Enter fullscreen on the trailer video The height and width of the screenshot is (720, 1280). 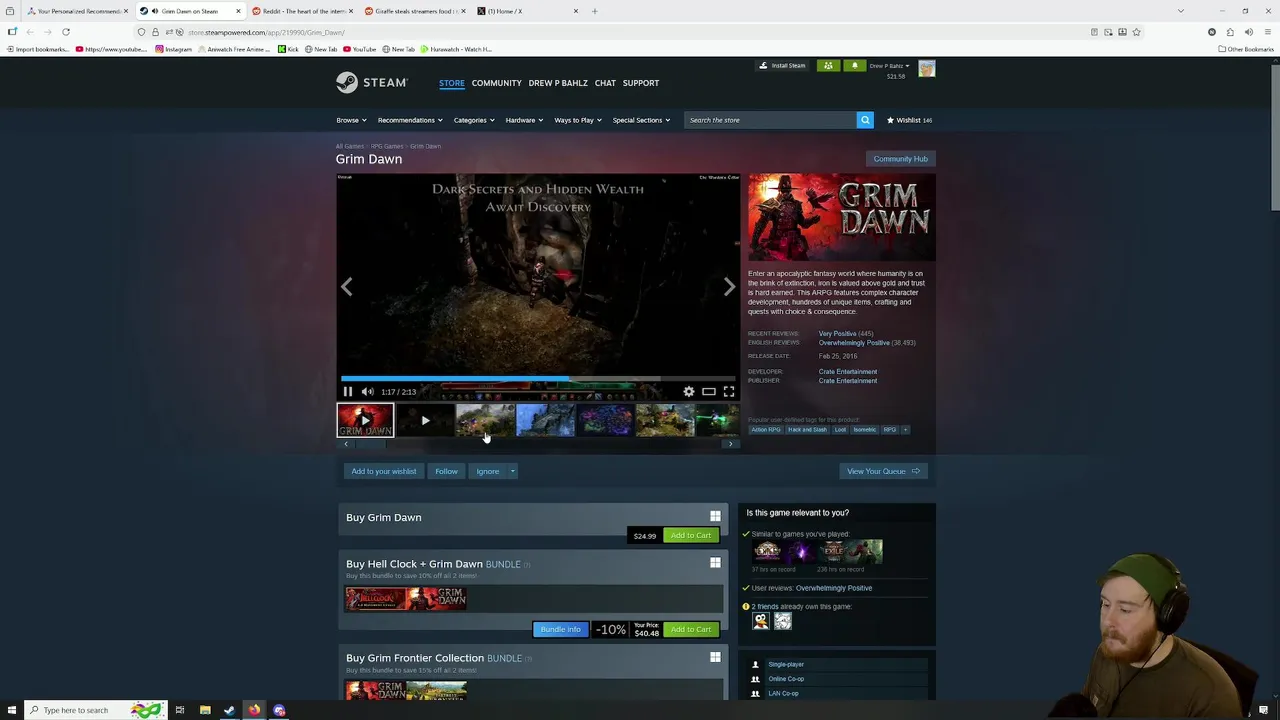[x=729, y=392]
